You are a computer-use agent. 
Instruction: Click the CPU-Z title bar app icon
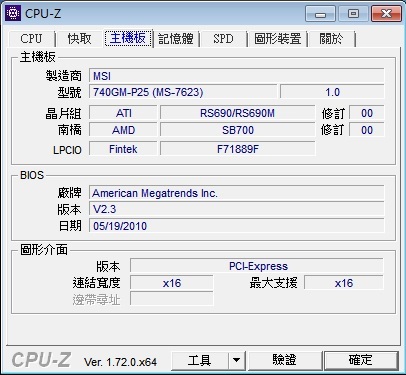13,14
